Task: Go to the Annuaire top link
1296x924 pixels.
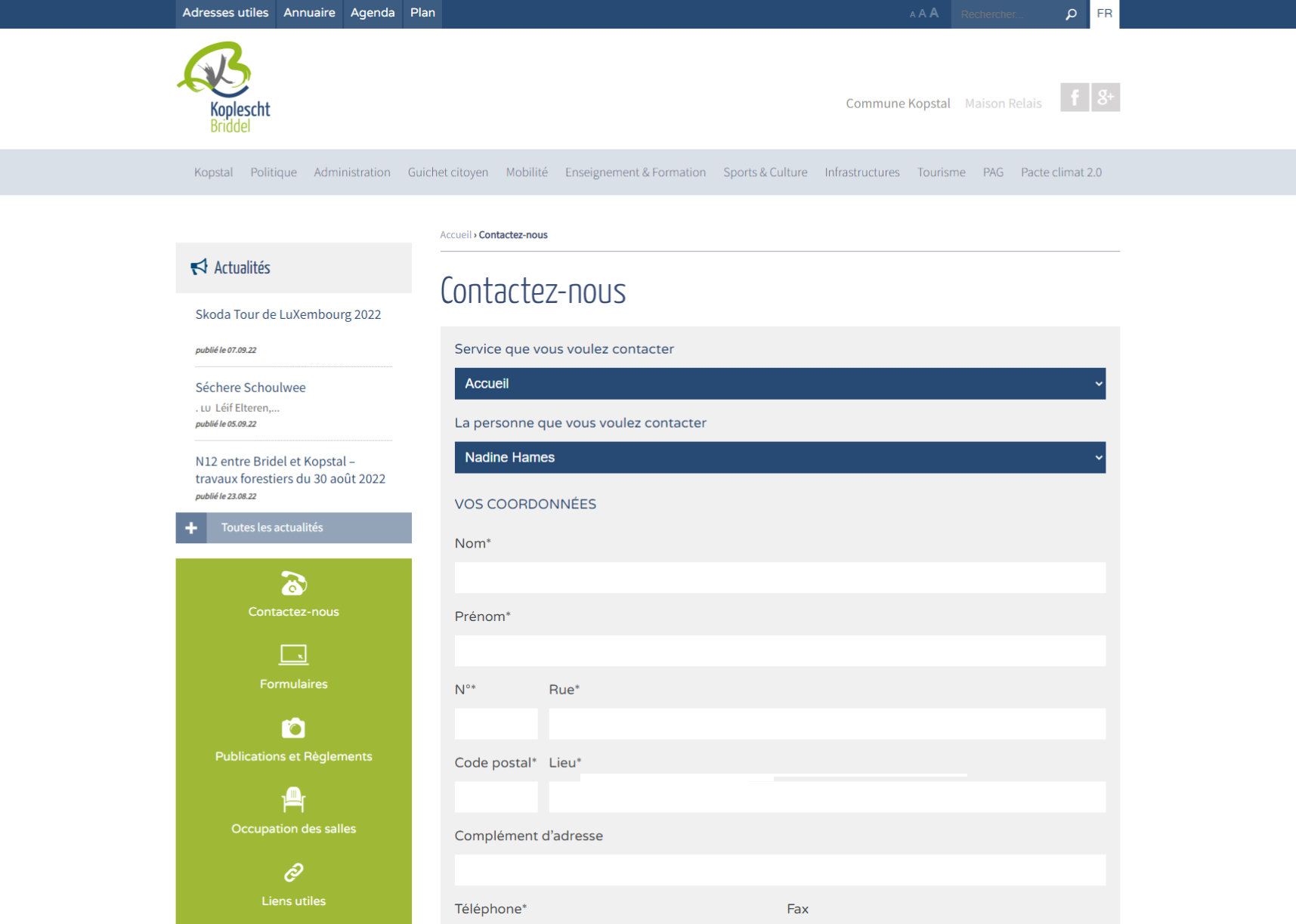Action: (309, 13)
